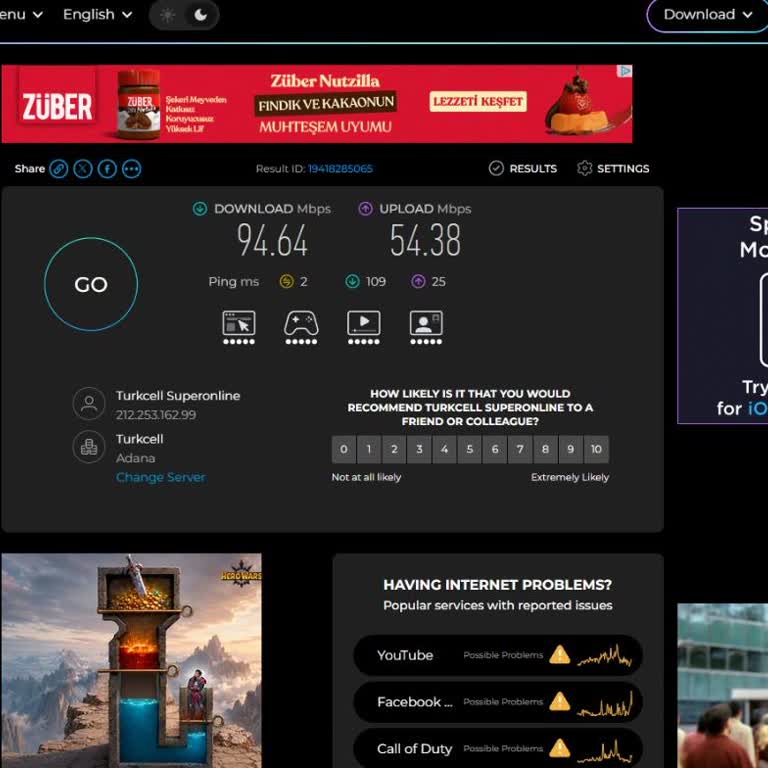Select rating 9 on recommendation scale
768x768 pixels.
click(x=571, y=449)
